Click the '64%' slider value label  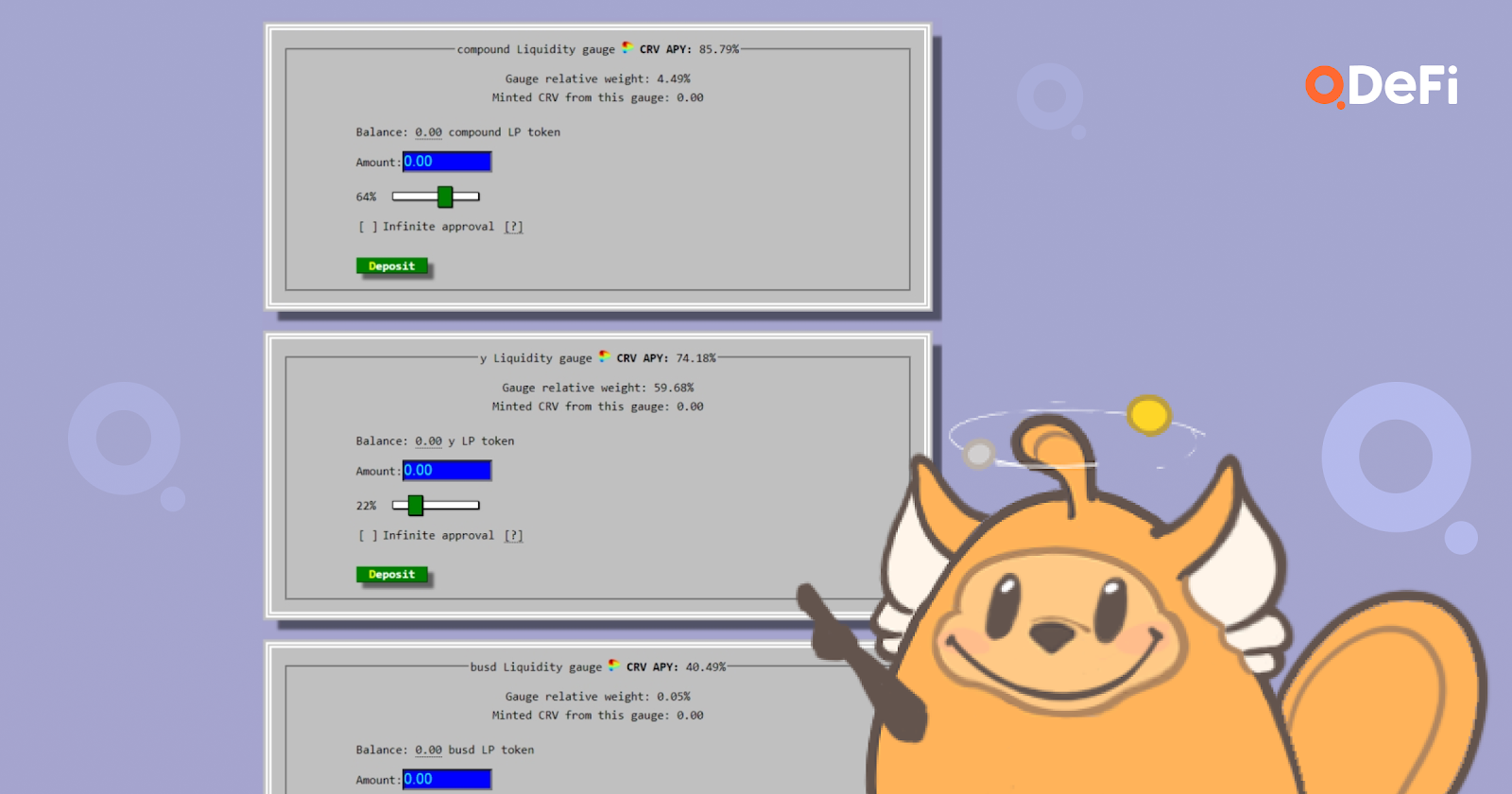click(366, 197)
